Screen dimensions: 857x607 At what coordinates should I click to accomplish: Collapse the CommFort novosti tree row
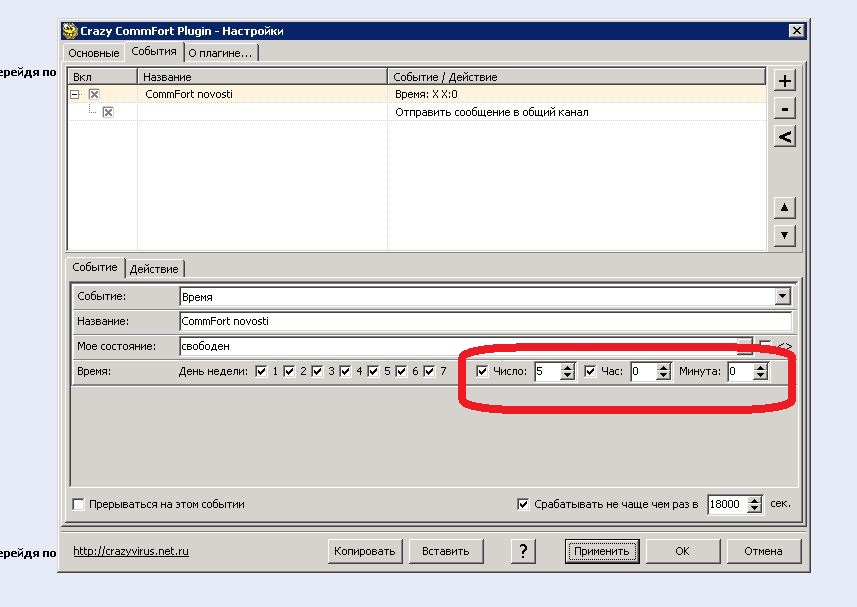[x=75, y=94]
